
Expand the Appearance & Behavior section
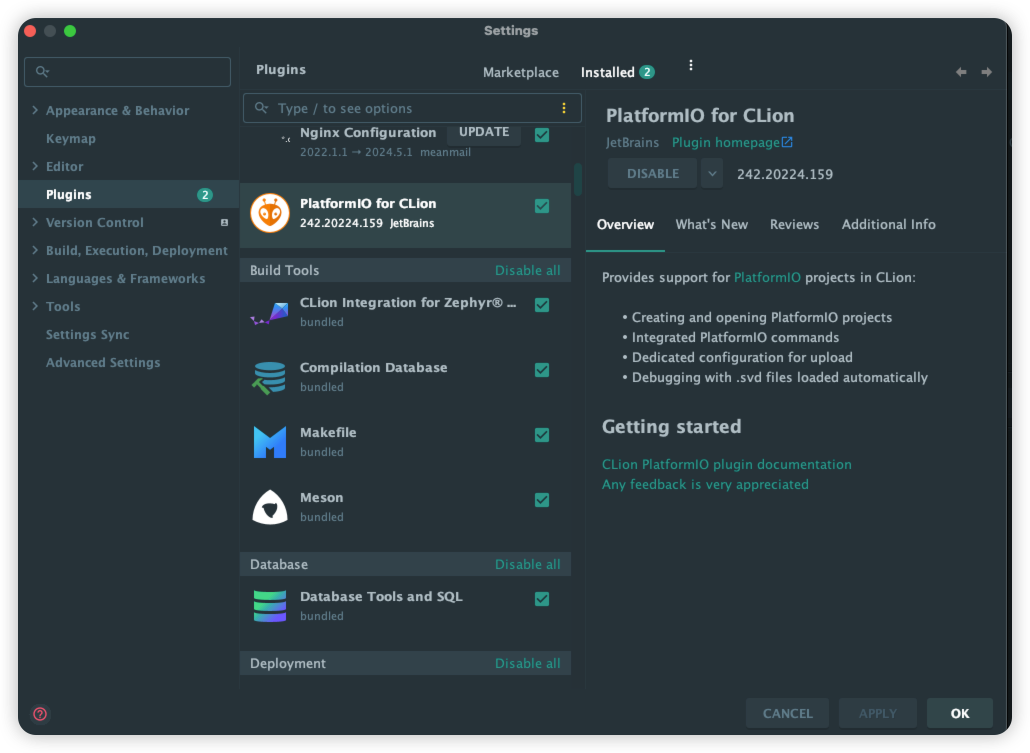click(36, 111)
